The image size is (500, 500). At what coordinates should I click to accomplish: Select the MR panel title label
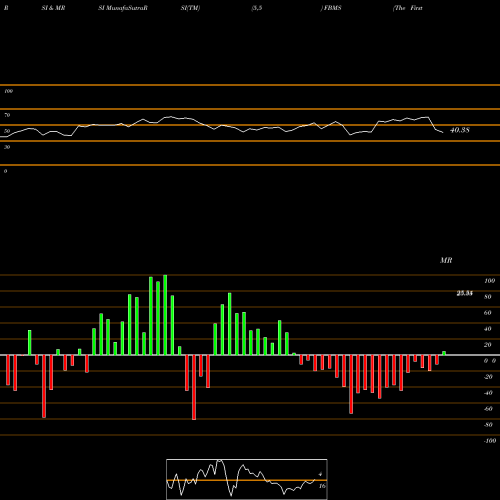(x=446, y=260)
